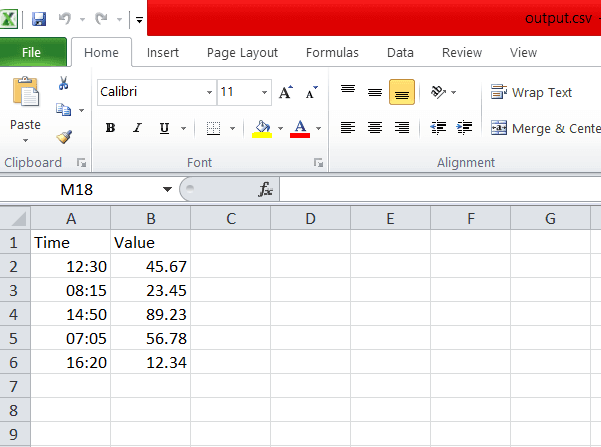The height and width of the screenshot is (447, 601).
Task: Open the Data ribbon tab
Action: tap(400, 53)
